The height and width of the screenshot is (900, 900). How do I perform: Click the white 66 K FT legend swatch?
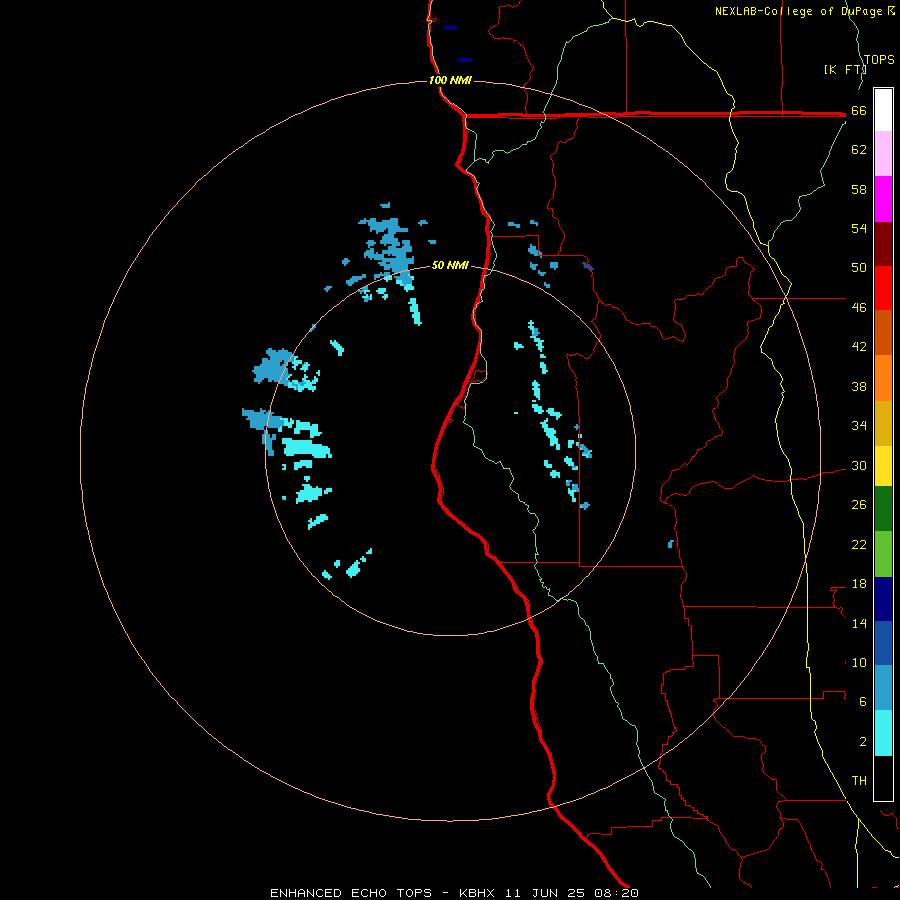coord(883,110)
